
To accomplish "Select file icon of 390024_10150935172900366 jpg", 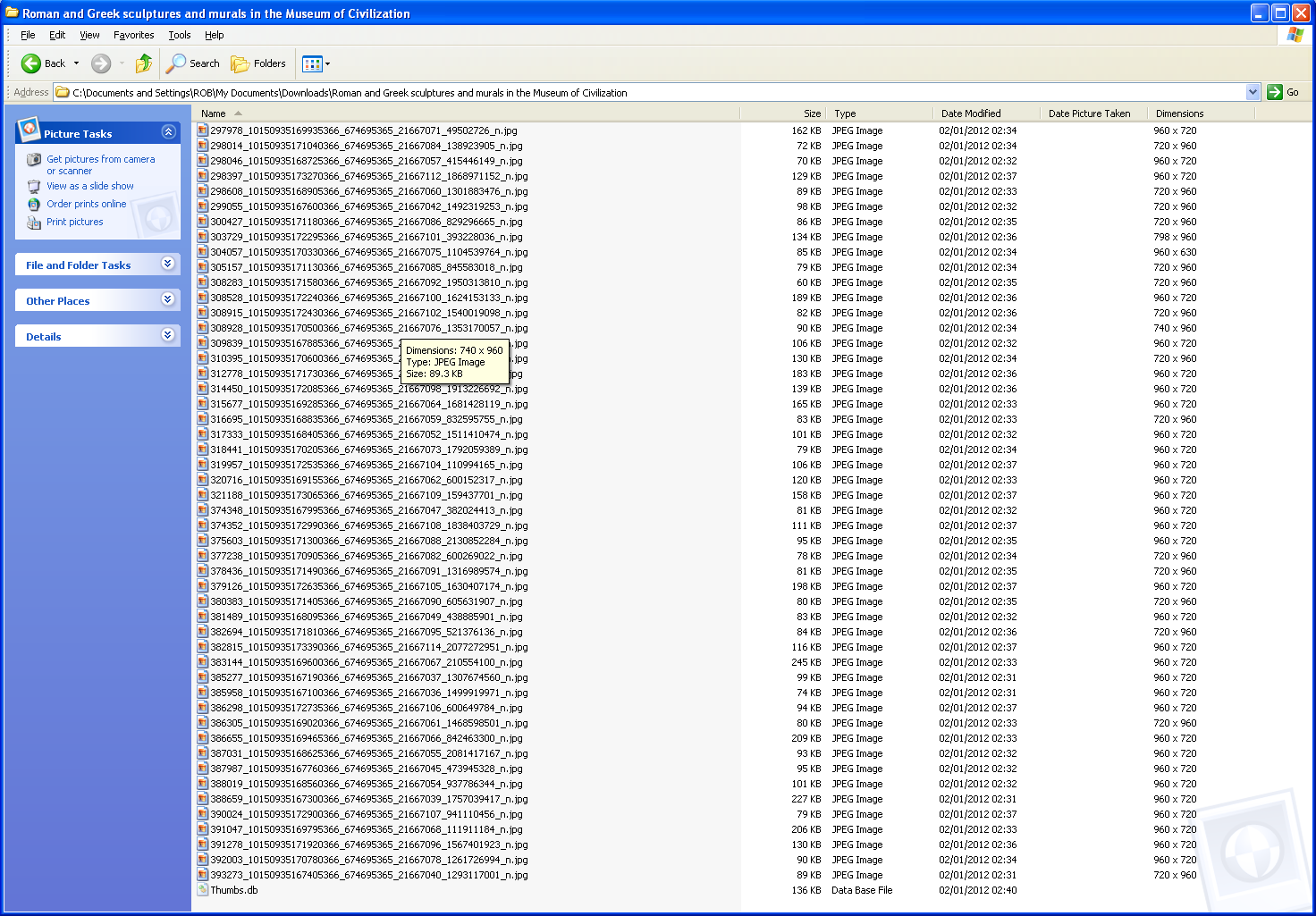I will coord(203,814).
